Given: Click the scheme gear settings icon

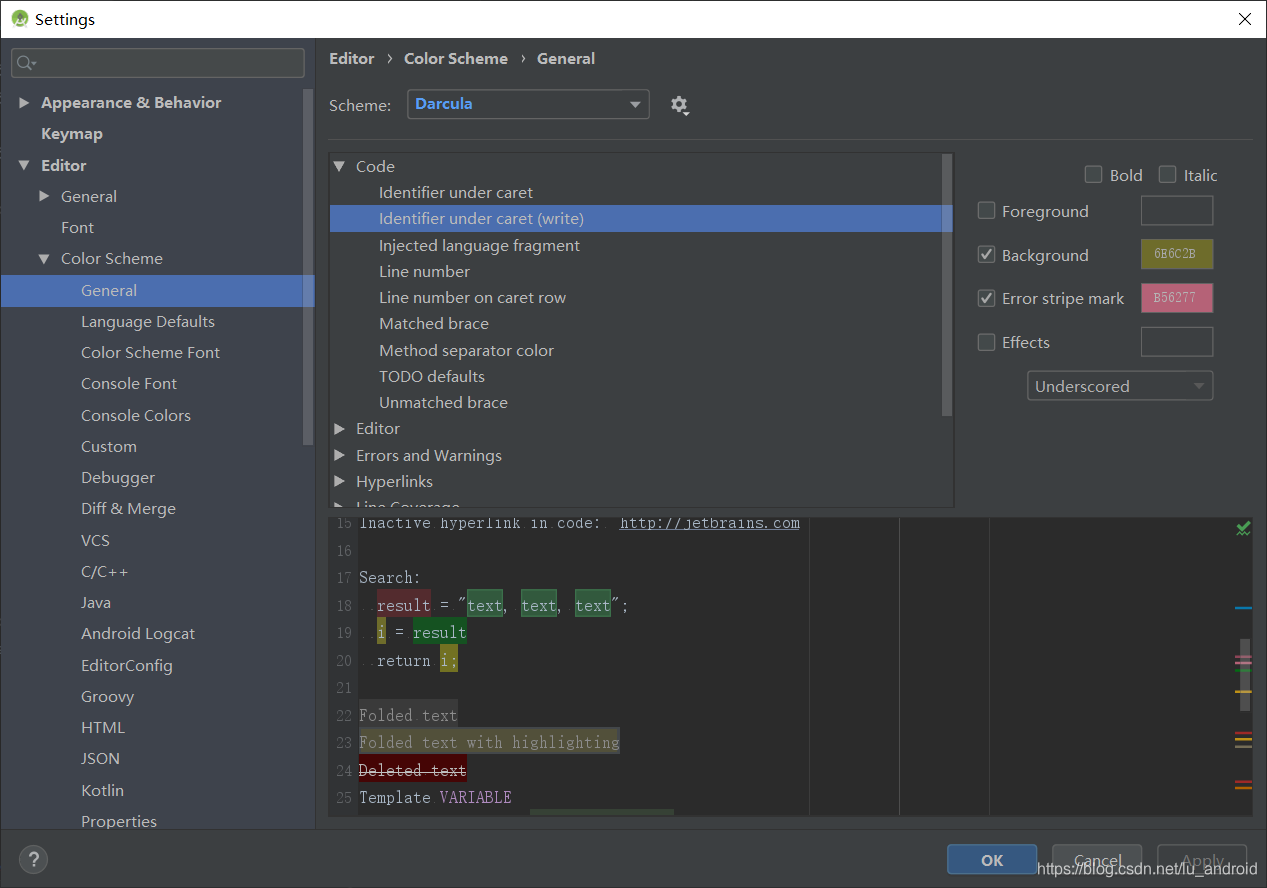Looking at the screenshot, I should pos(680,105).
